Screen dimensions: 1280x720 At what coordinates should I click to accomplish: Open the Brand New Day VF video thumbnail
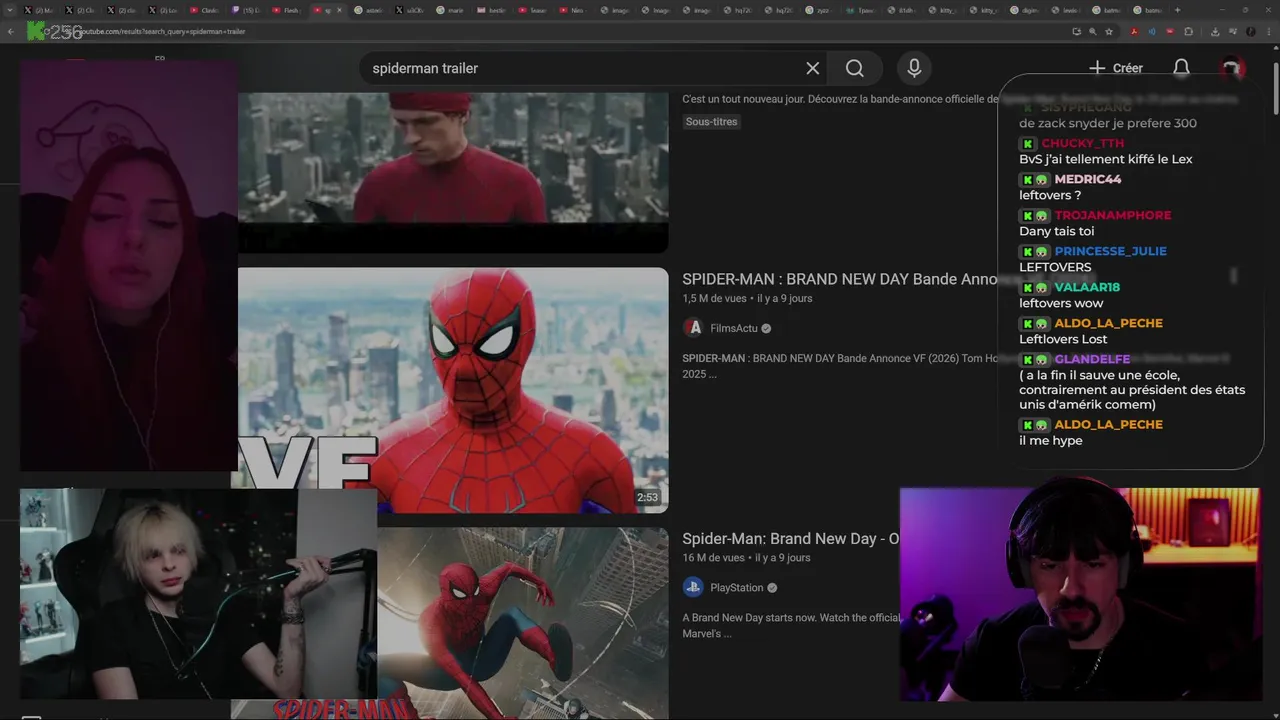click(x=453, y=390)
